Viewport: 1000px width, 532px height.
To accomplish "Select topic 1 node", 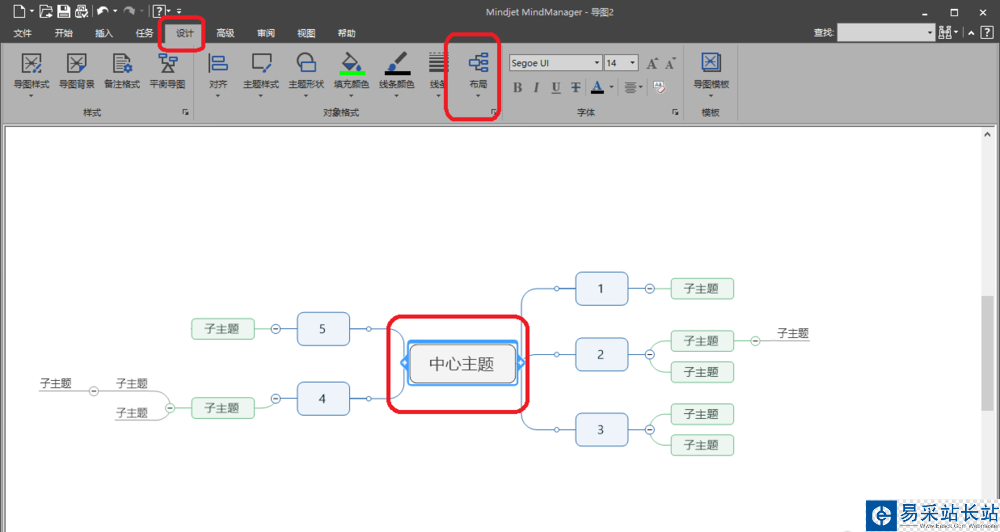I will click(x=601, y=288).
